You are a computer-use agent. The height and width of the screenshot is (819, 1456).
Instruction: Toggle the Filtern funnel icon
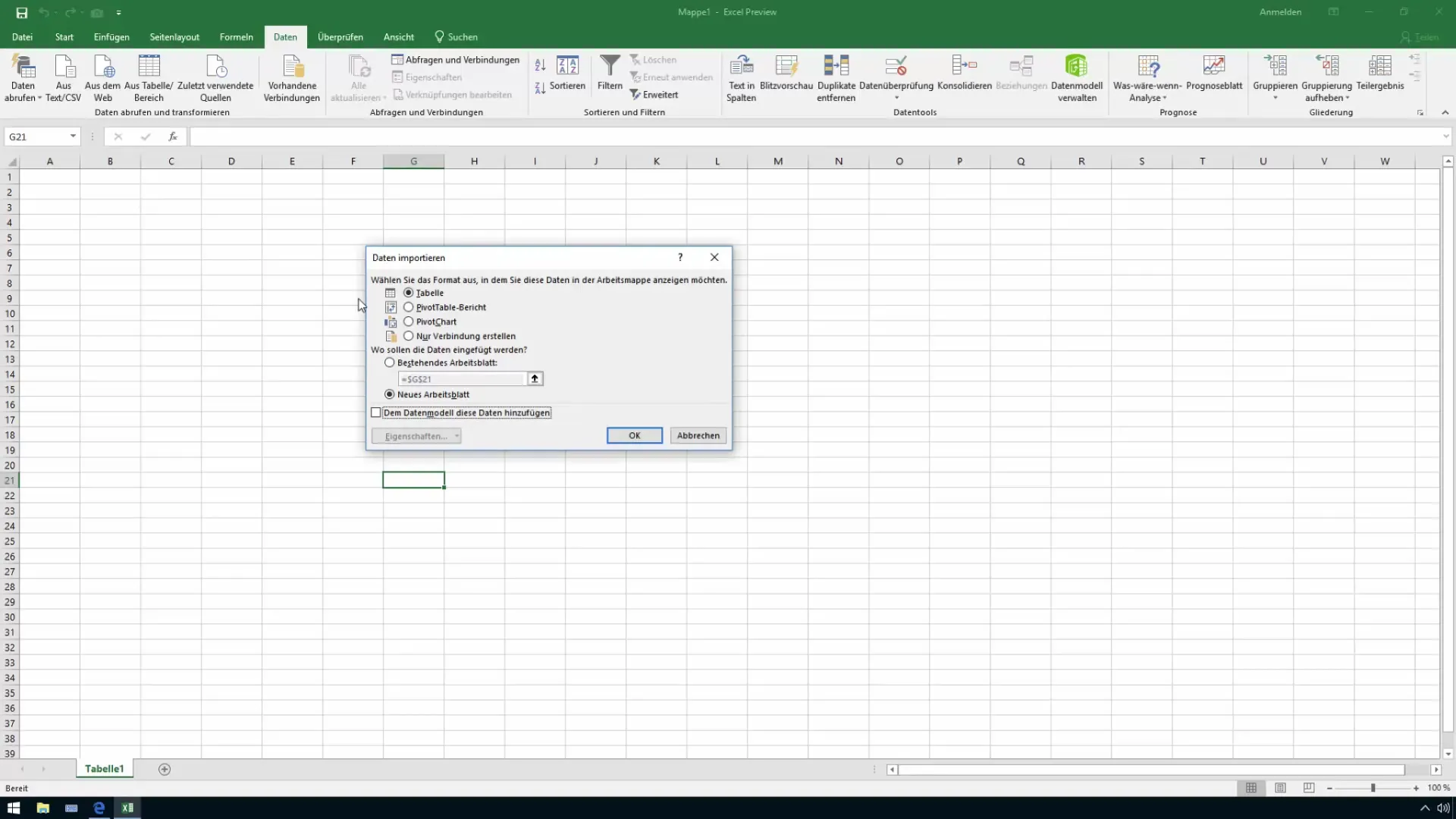tap(610, 73)
